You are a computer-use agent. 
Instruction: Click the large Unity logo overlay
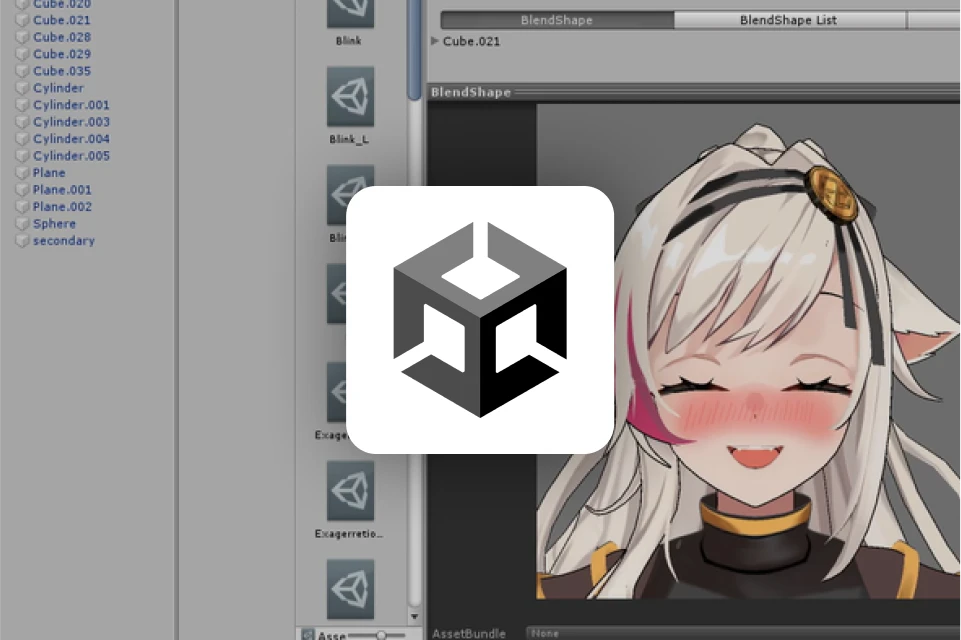pos(480,320)
